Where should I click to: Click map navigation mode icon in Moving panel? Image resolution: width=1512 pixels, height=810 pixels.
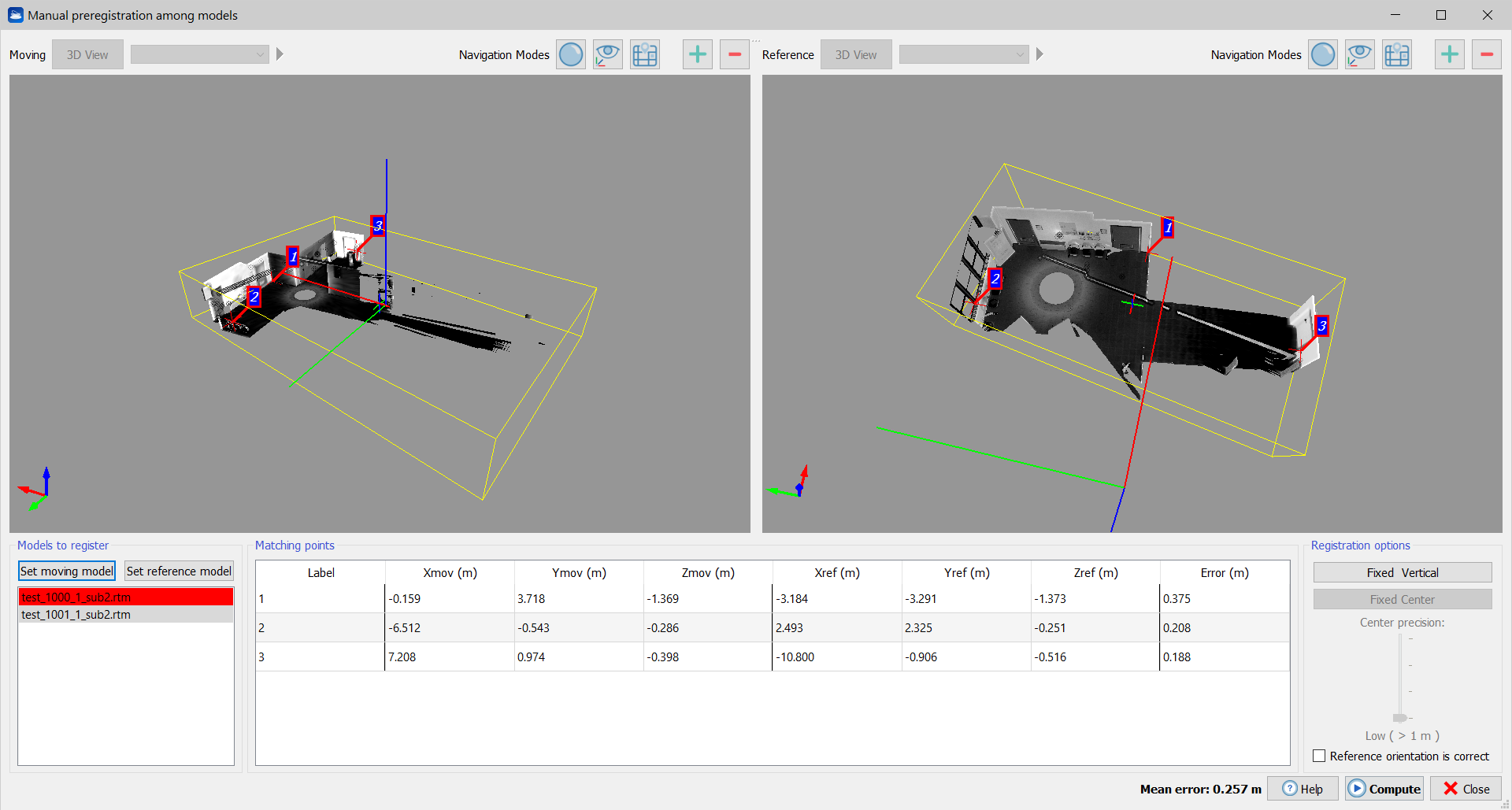(644, 55)
